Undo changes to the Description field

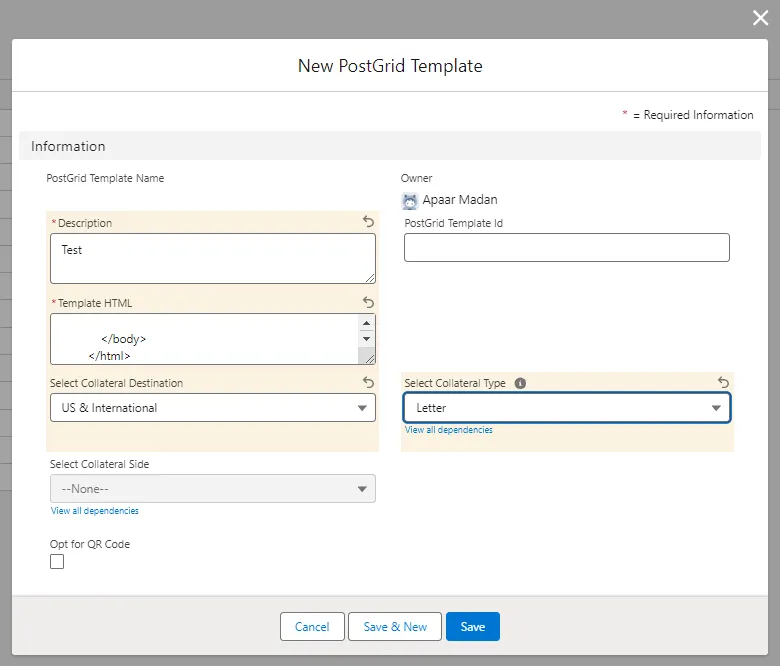(368, 222)
